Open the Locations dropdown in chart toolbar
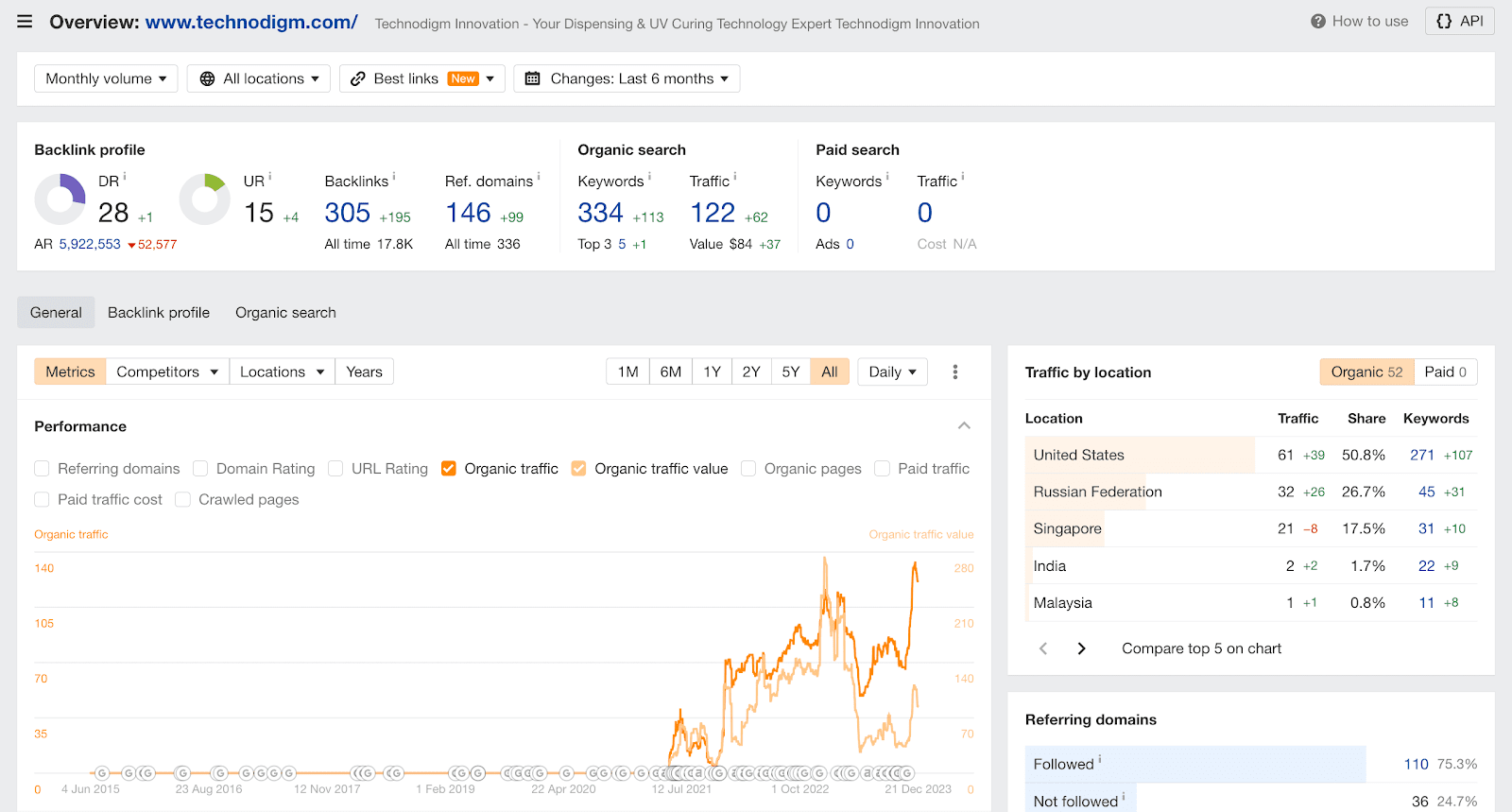The height and width of the screenshot is (812, 1512). 282,371
